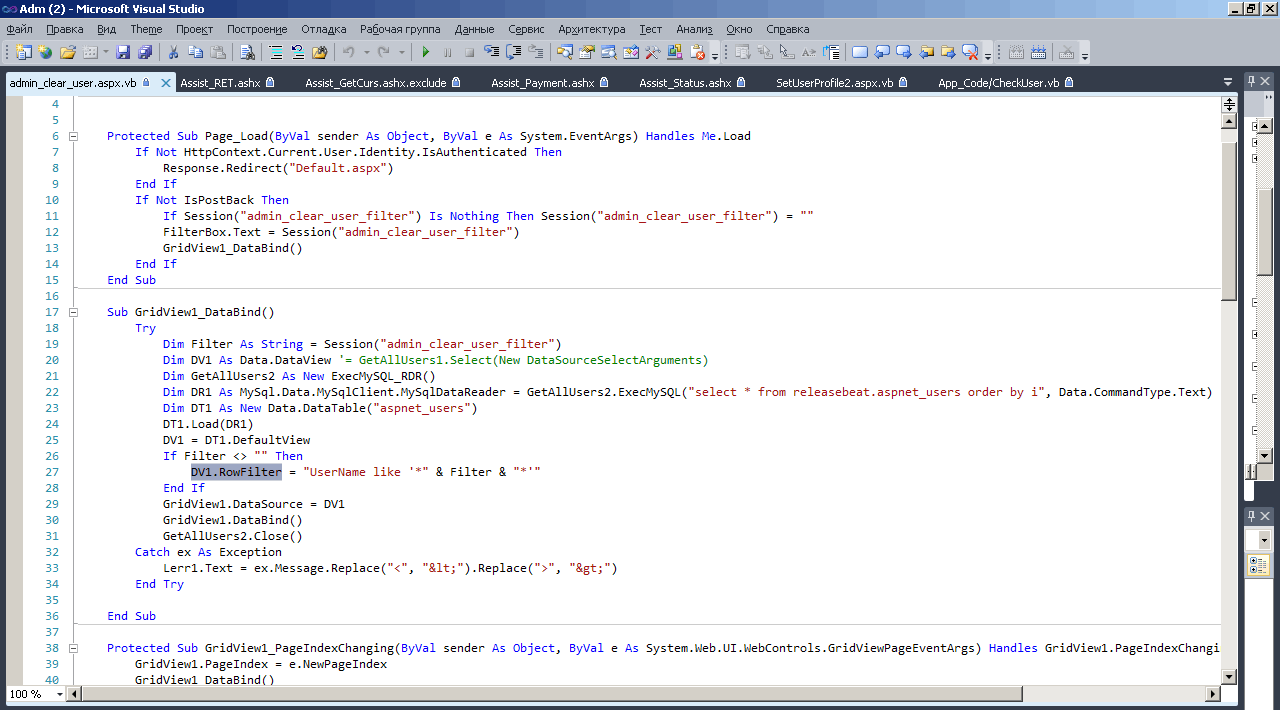Click the Redo arrow icon
Viewport: 1280px width, 710px height.
383,52
